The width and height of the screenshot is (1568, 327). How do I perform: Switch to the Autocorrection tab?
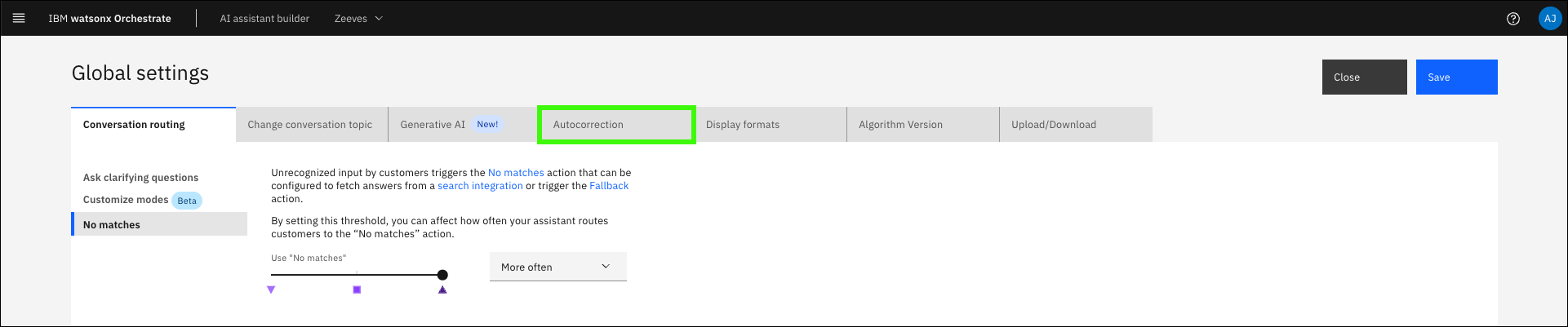point(615,125)
